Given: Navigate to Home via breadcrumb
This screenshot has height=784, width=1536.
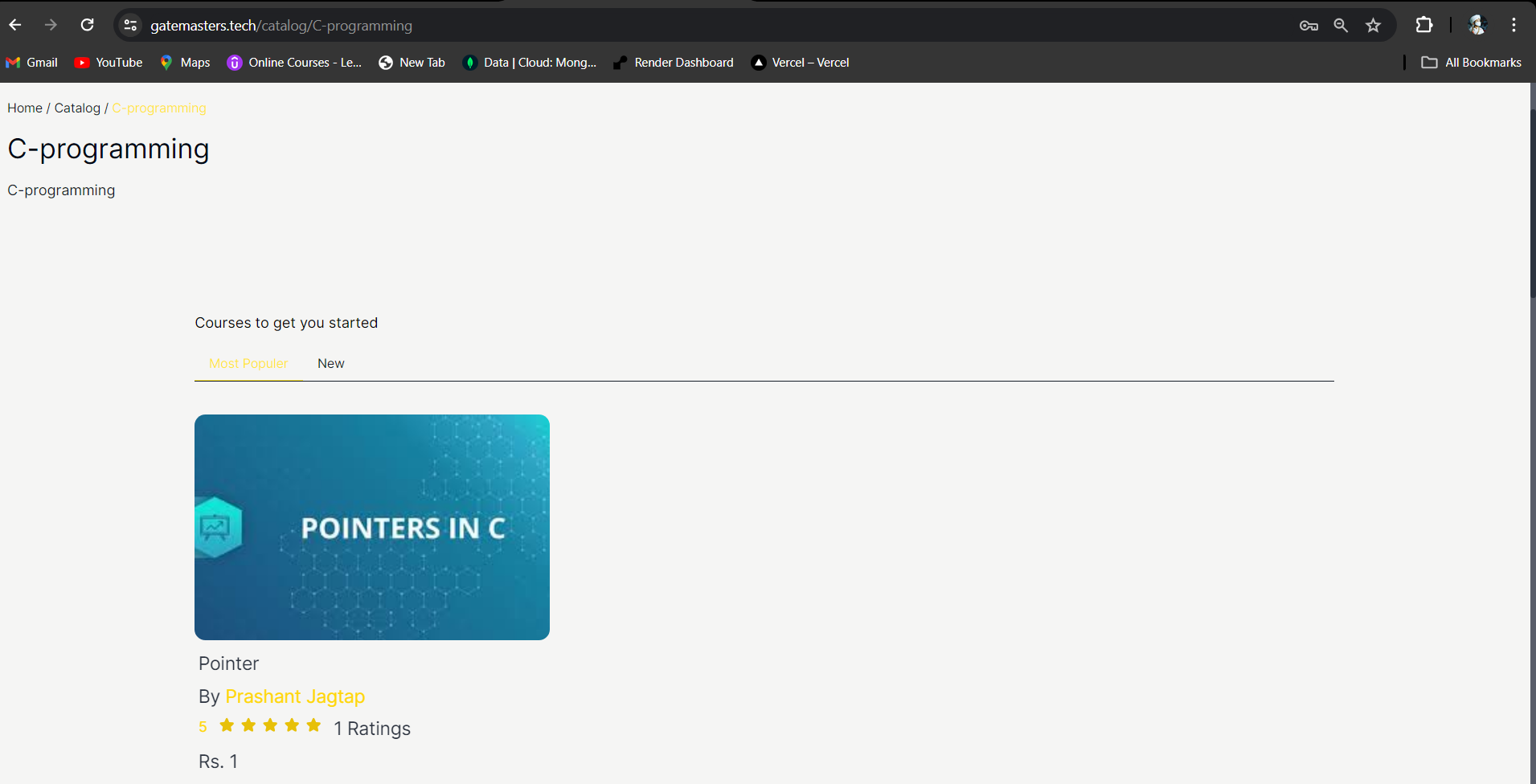Looking at the screenshot, I should click(x=24, y=108).
